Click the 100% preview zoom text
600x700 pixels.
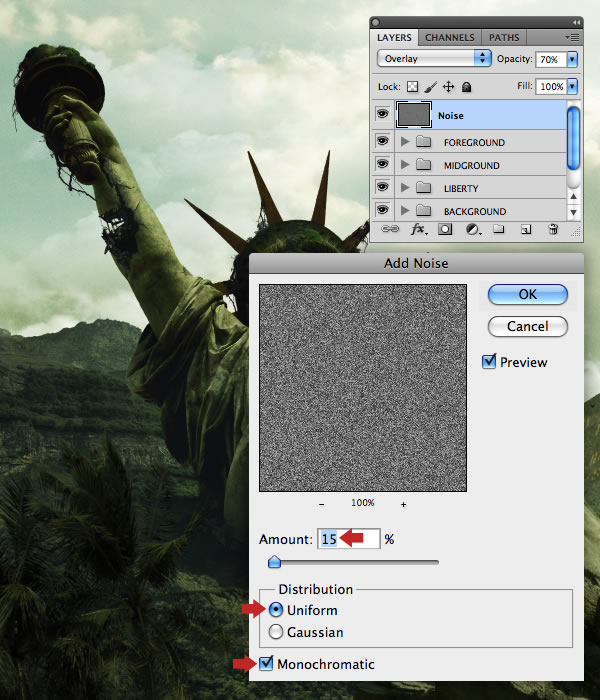362,503
